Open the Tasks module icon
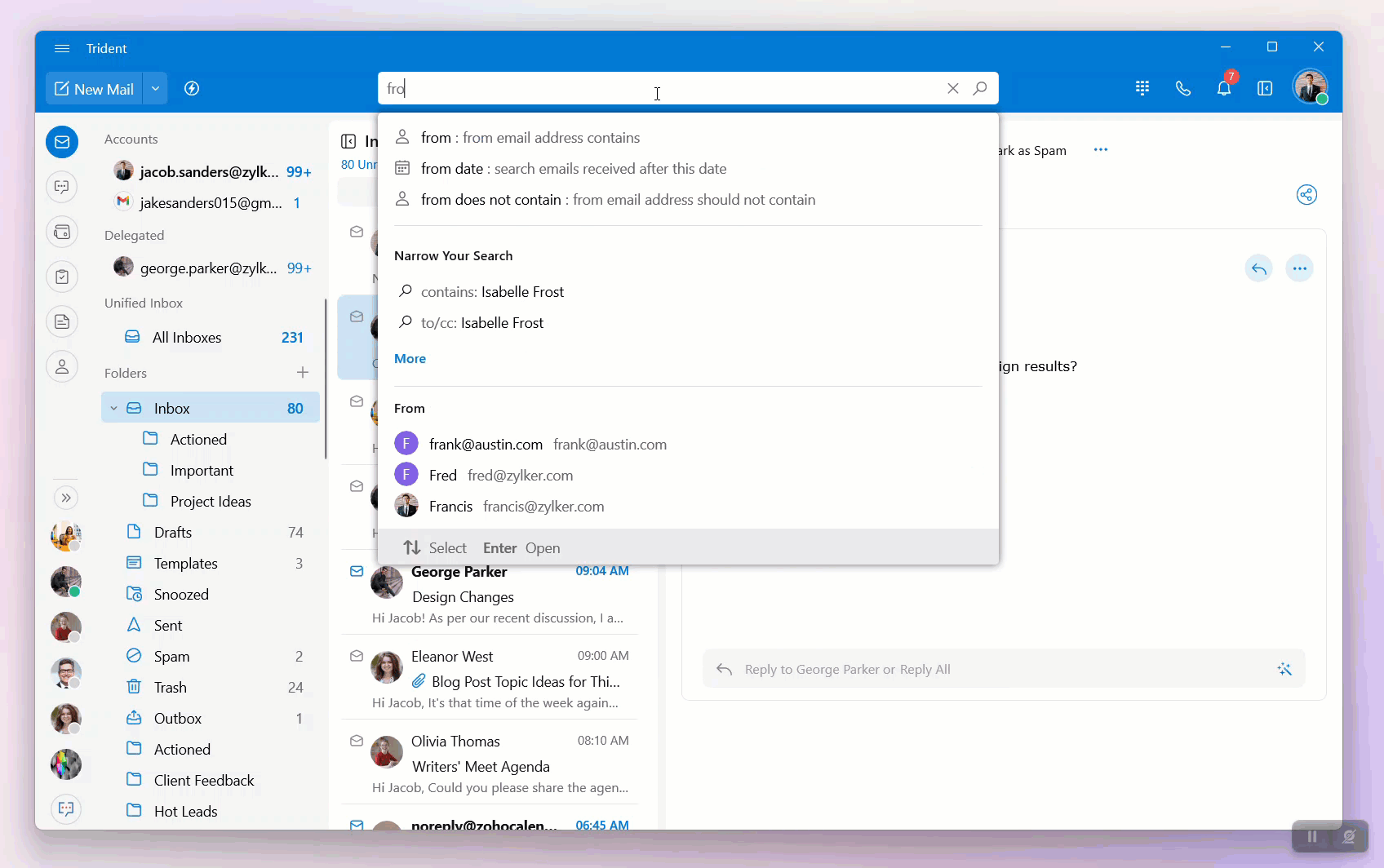This screenshot has height=868, width=1384. (62, 277)
